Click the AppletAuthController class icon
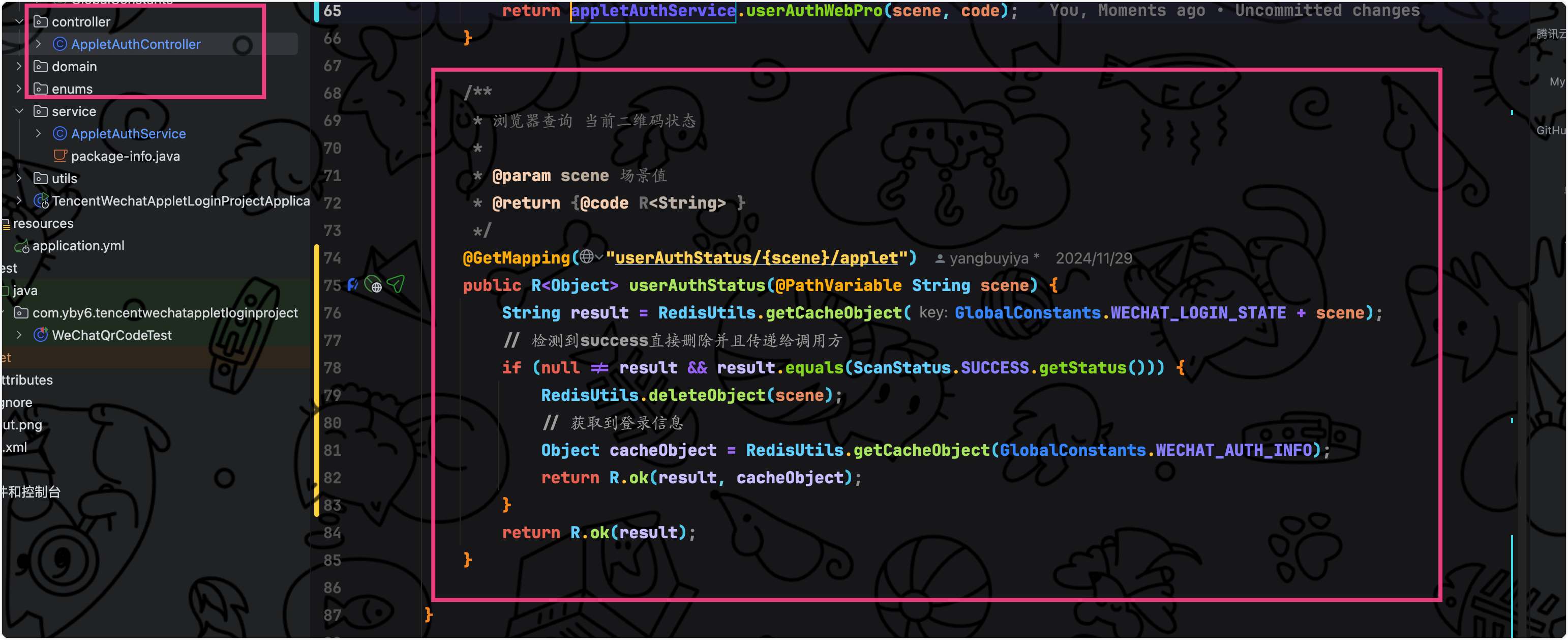 tap(59, 44)
